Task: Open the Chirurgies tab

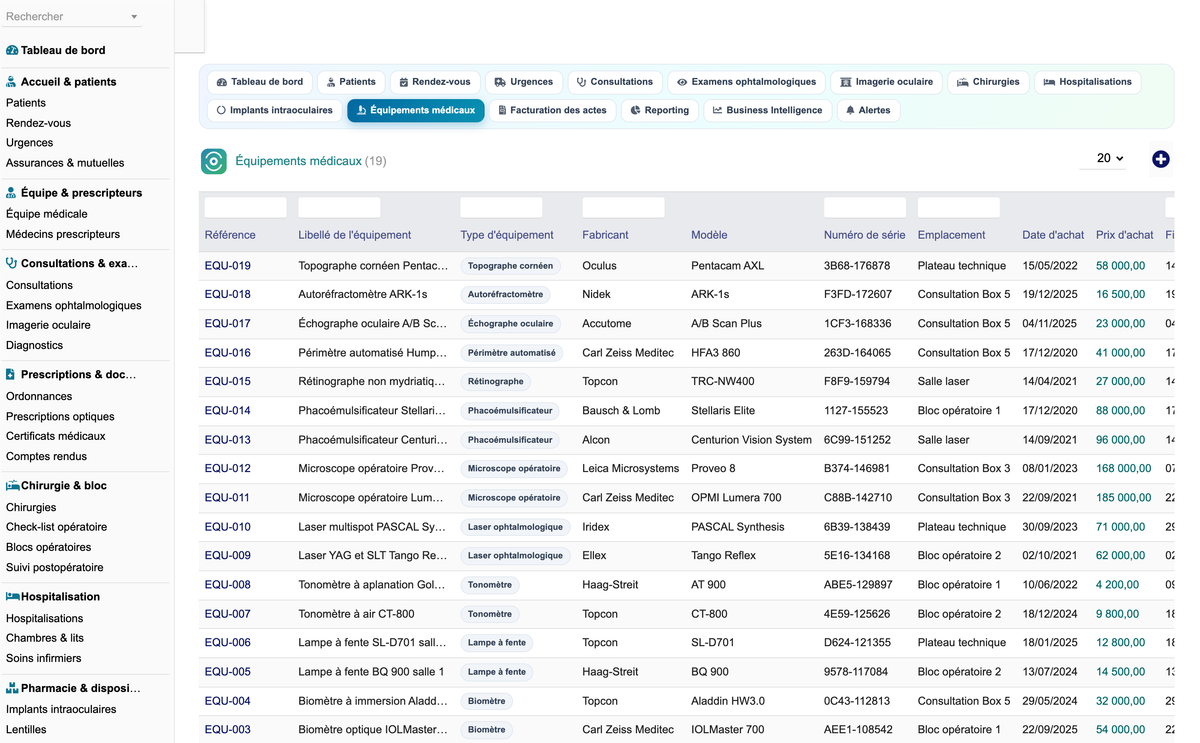Action: (x=988, y=82)
